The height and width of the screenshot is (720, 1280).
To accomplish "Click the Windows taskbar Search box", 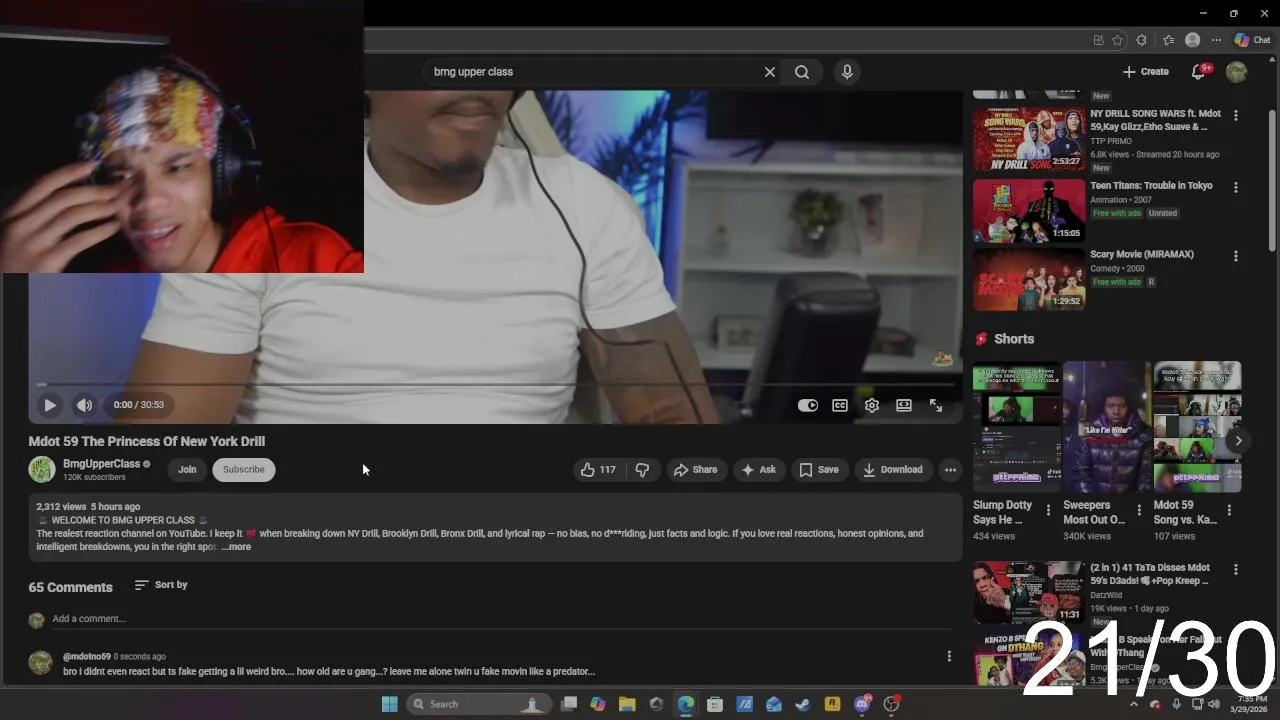I will (x=479, y=704).
